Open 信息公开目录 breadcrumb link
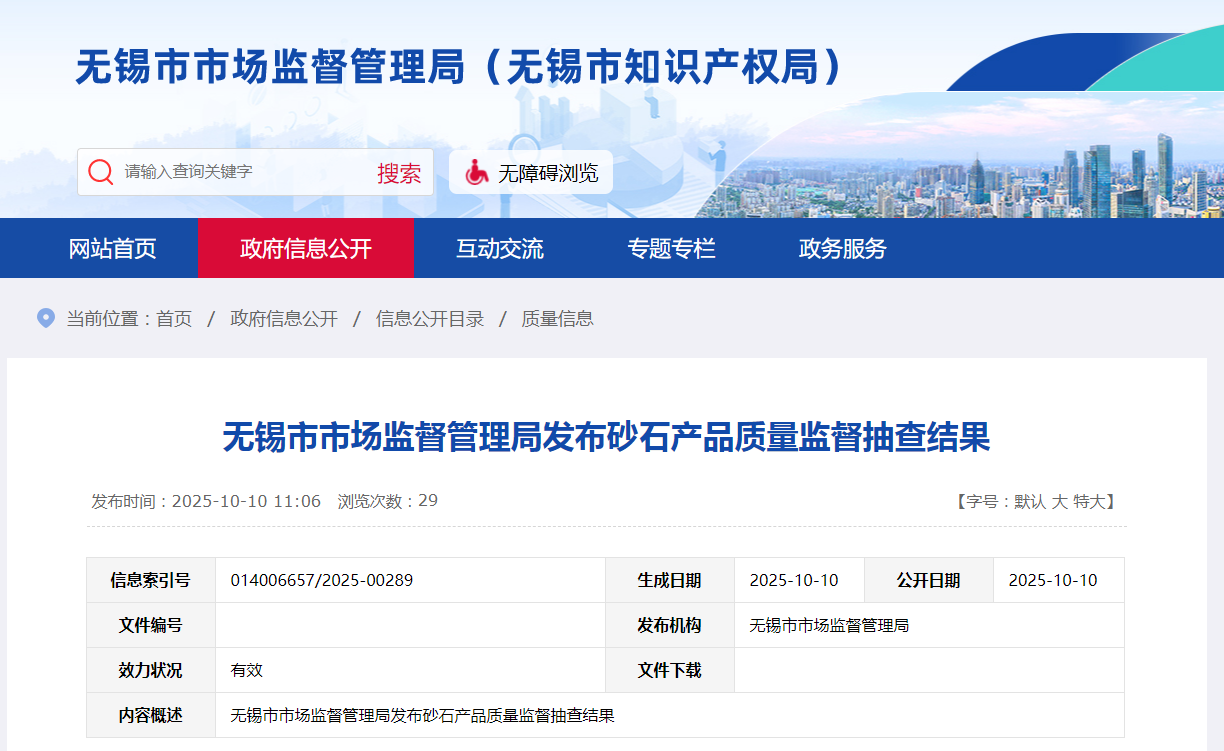1224x751 pixels. pyautogui.click(x=430, y=319)
